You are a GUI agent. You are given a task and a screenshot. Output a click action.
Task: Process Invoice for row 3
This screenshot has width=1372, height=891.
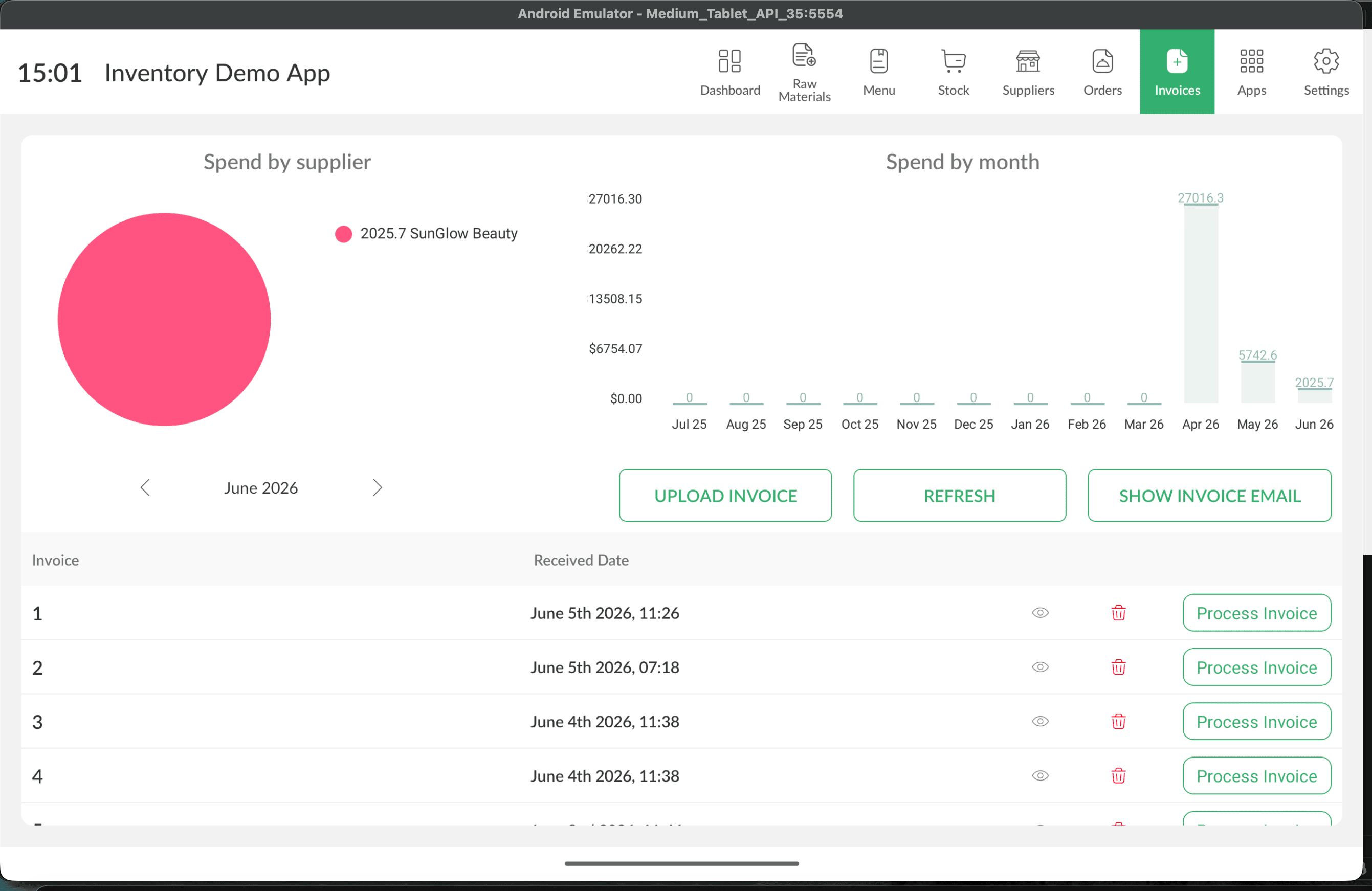point(1257,721)
